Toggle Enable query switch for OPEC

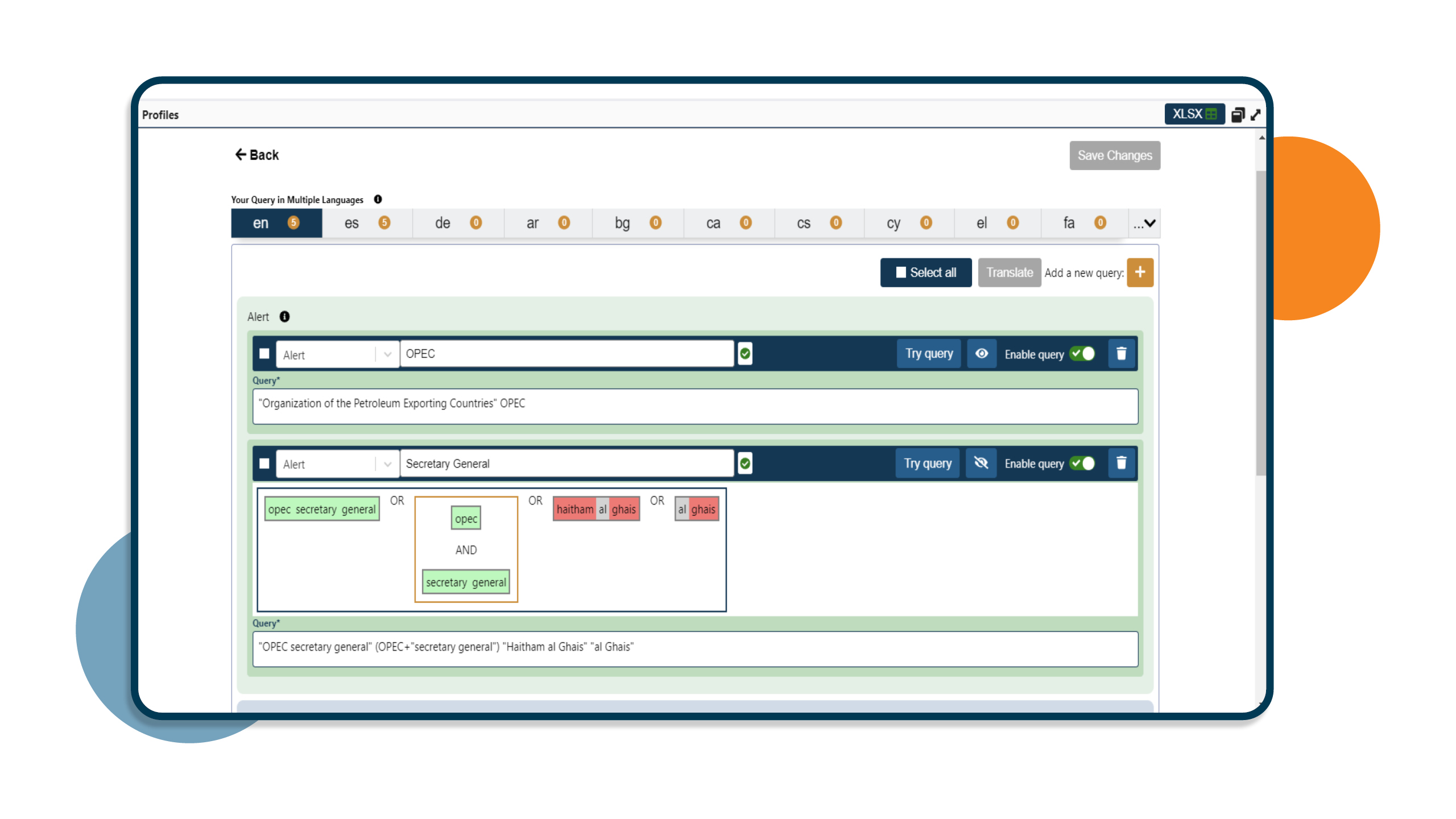coord(1082,354)
